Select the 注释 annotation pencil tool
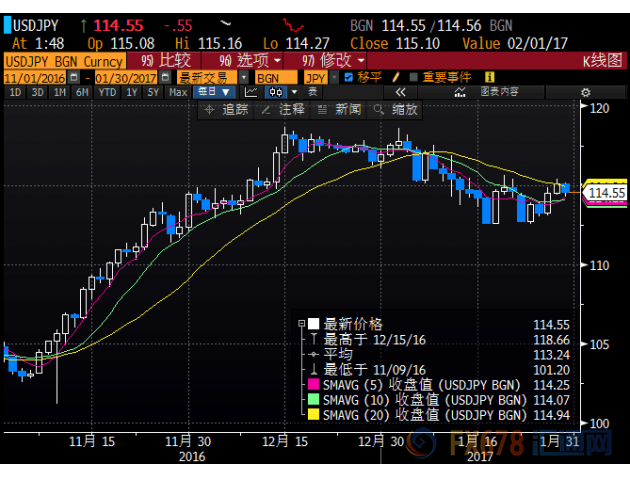 [x=284, y=110]
